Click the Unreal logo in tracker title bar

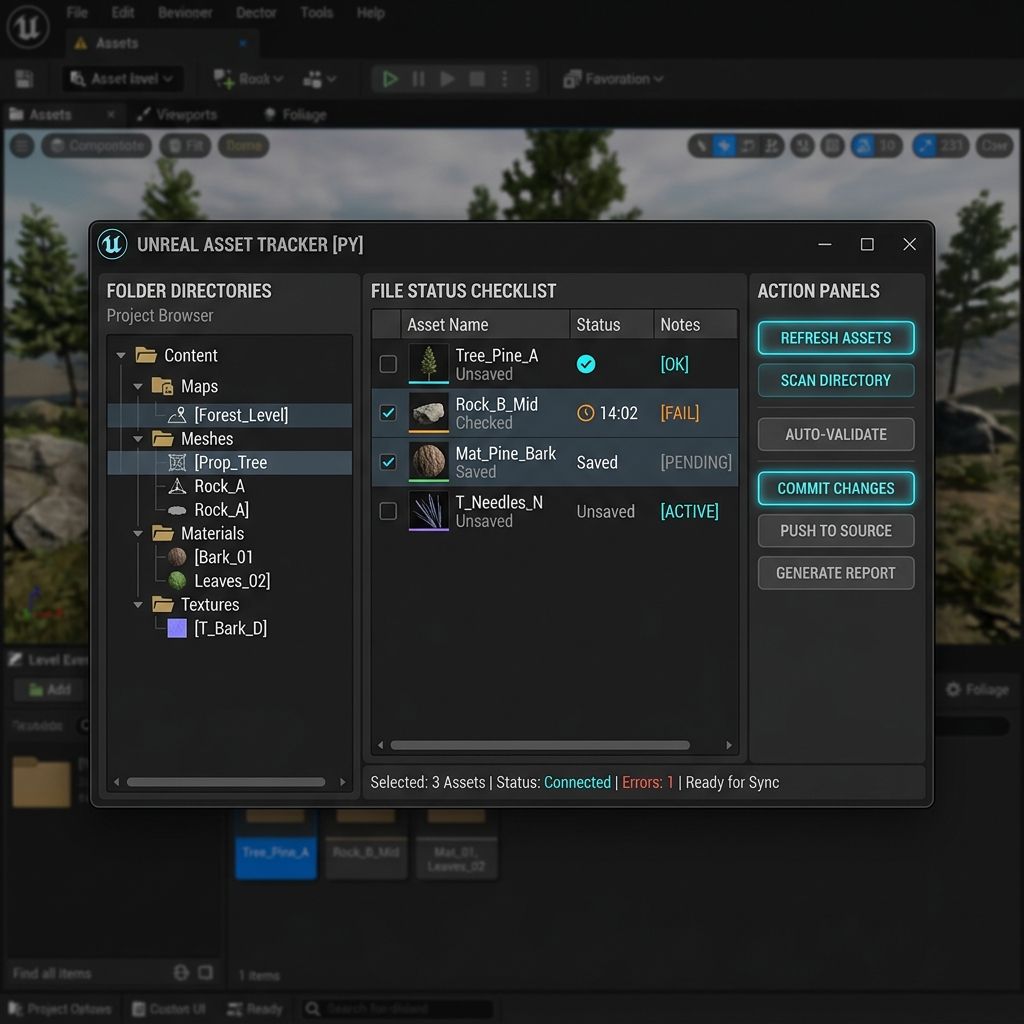coord(112,244)
